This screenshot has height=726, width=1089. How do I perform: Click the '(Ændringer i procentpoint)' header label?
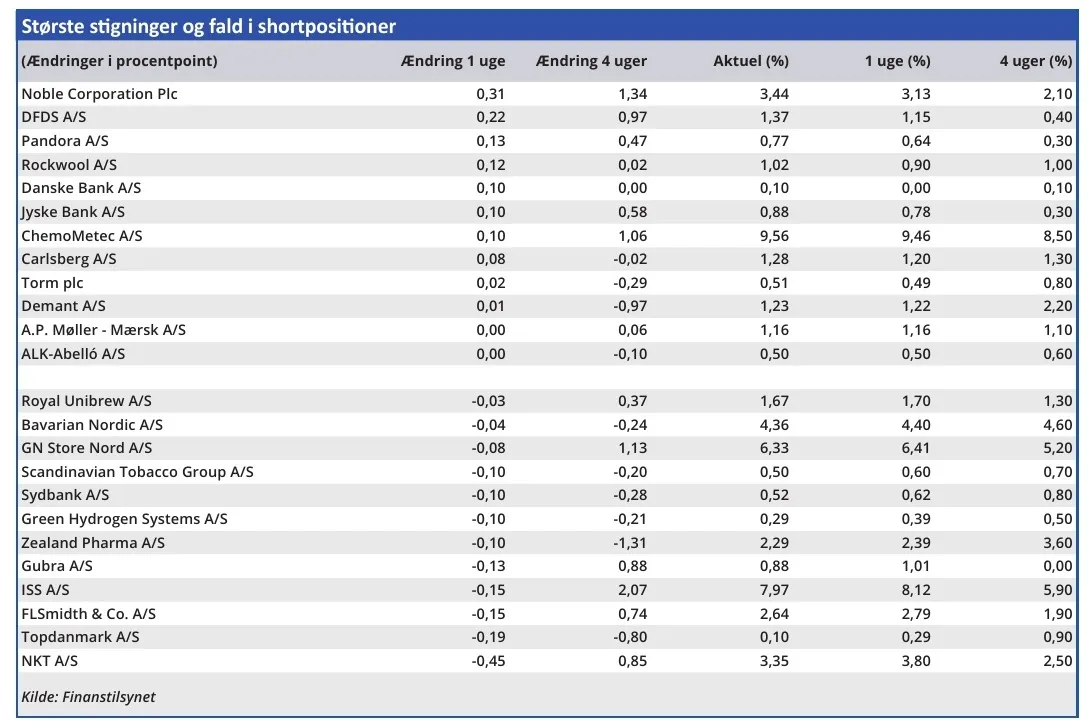click(x=119, y=61)
